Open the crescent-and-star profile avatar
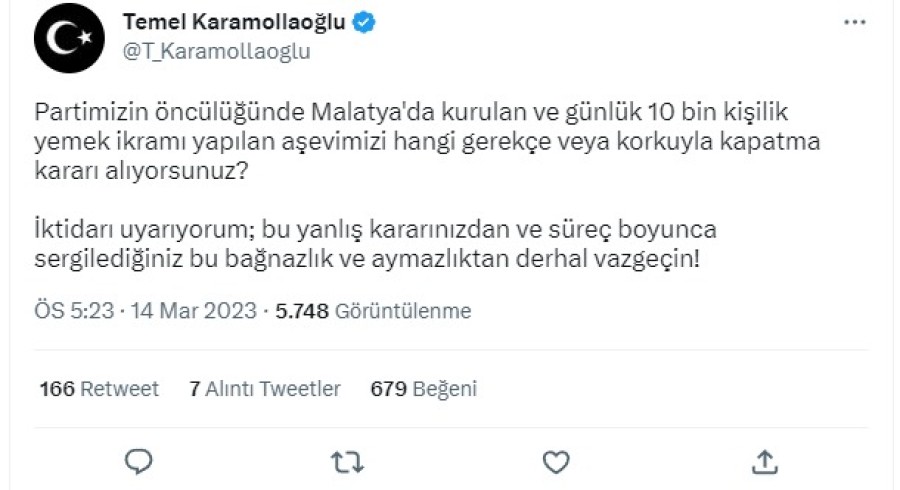The width and height of the screenshot is (900, 490). [x=70, y=38]
